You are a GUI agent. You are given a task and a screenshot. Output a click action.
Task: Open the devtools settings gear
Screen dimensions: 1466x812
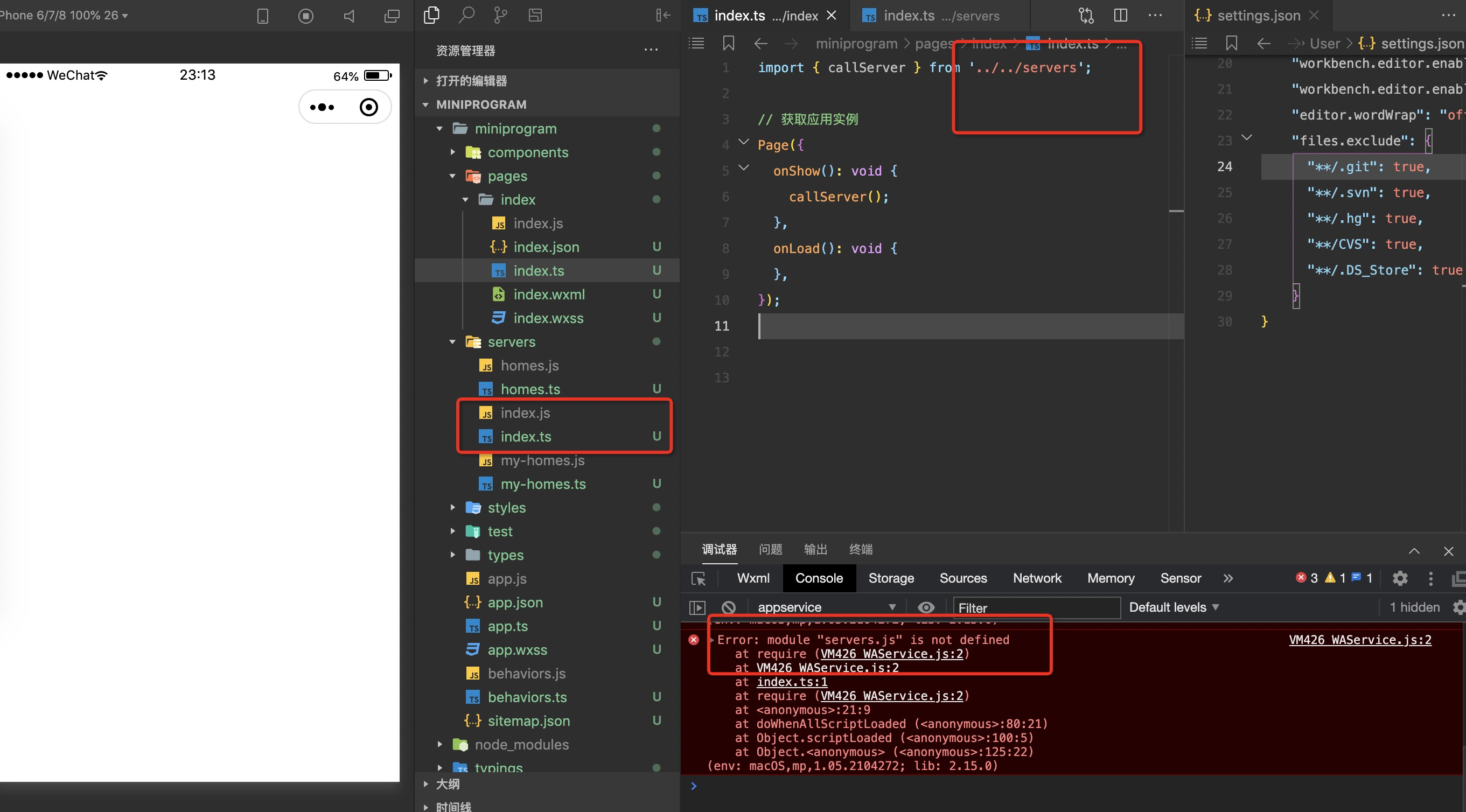click(x=1399, y=578)
